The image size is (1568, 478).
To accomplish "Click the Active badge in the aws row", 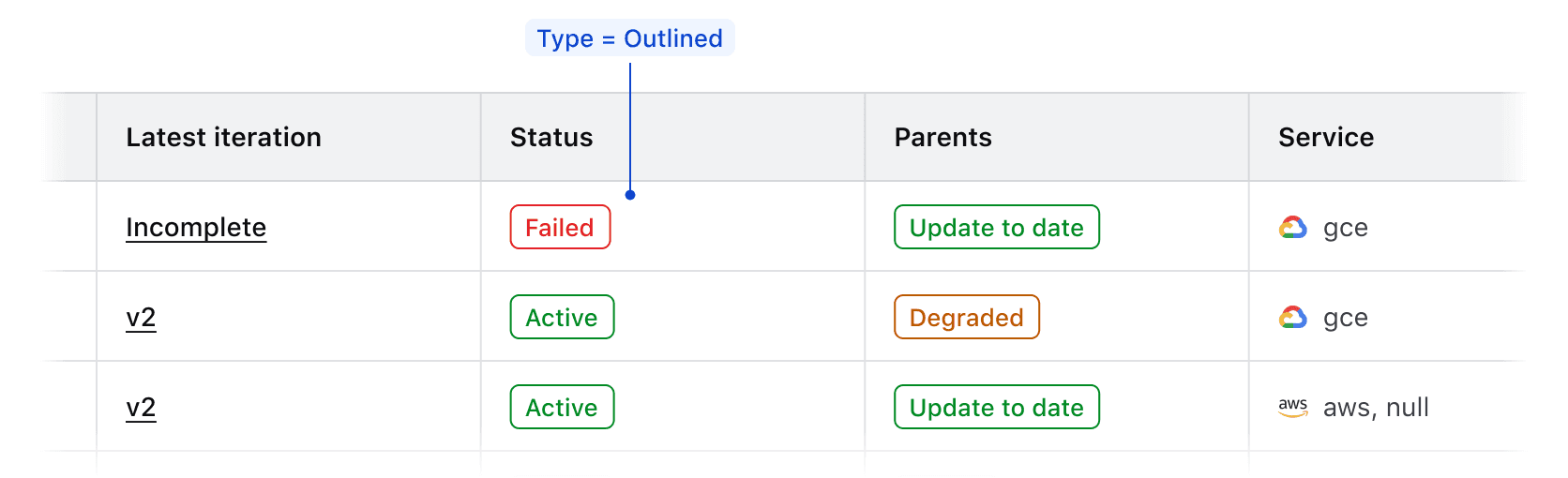I will (562, 408).
